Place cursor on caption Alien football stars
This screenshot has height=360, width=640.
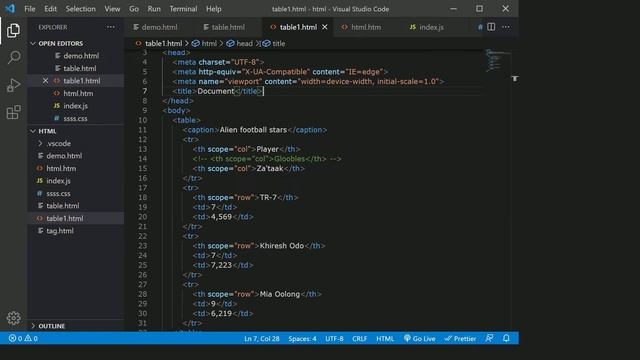pos(253,130)
